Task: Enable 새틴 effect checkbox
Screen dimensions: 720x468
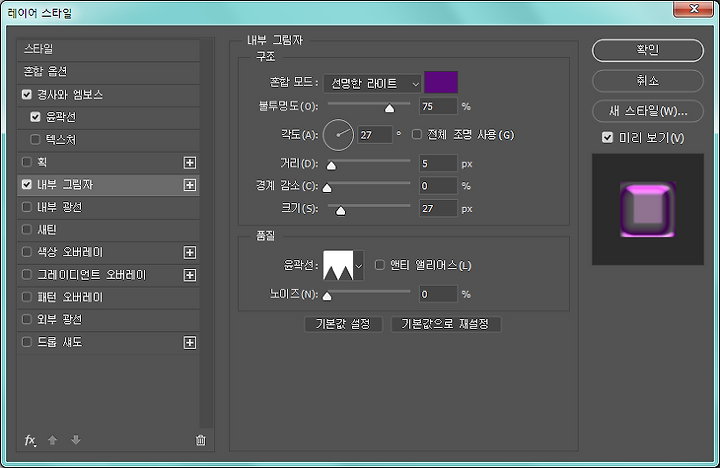Action: pyautogui.click(x=27, y=230)
